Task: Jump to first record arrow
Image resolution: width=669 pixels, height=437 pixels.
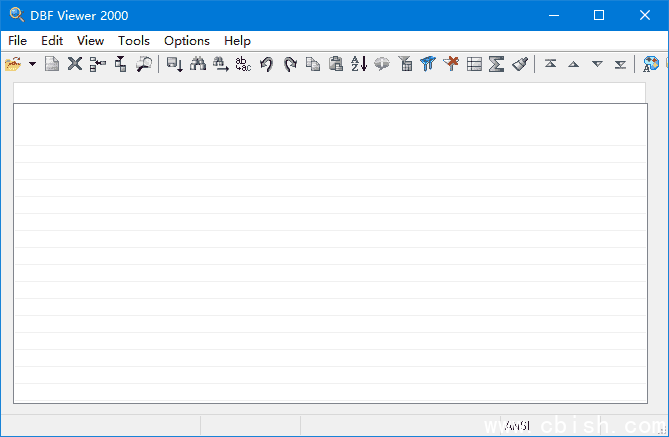Action: [x=550, y=64]
